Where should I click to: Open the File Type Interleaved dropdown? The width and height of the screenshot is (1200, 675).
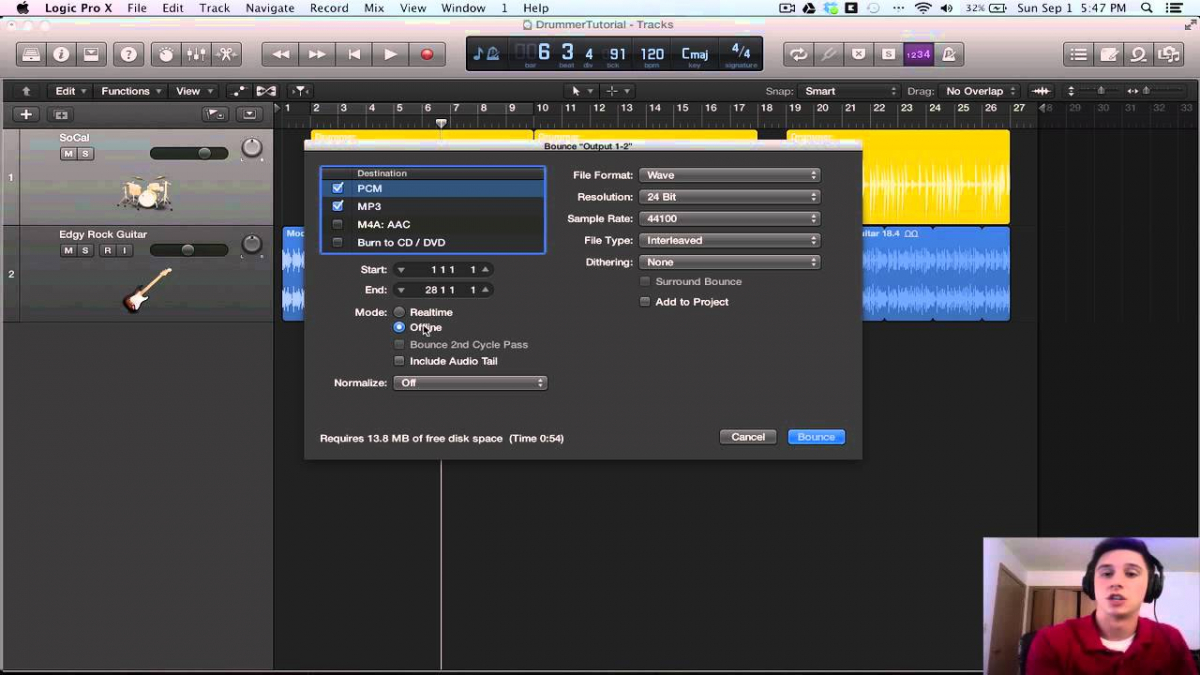[x=730, y=240]
